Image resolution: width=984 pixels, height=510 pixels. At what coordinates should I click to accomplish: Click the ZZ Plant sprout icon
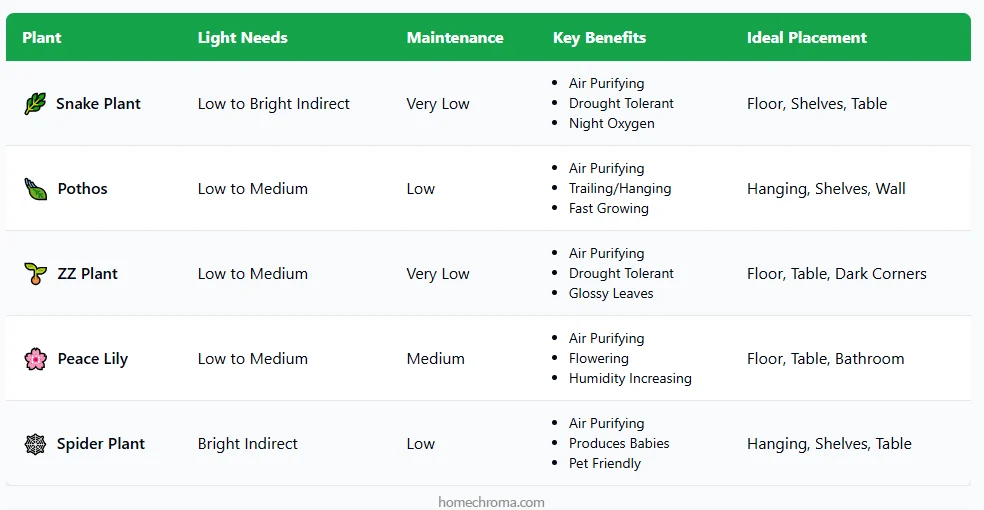pyautogui.click(x=35, y=274)
